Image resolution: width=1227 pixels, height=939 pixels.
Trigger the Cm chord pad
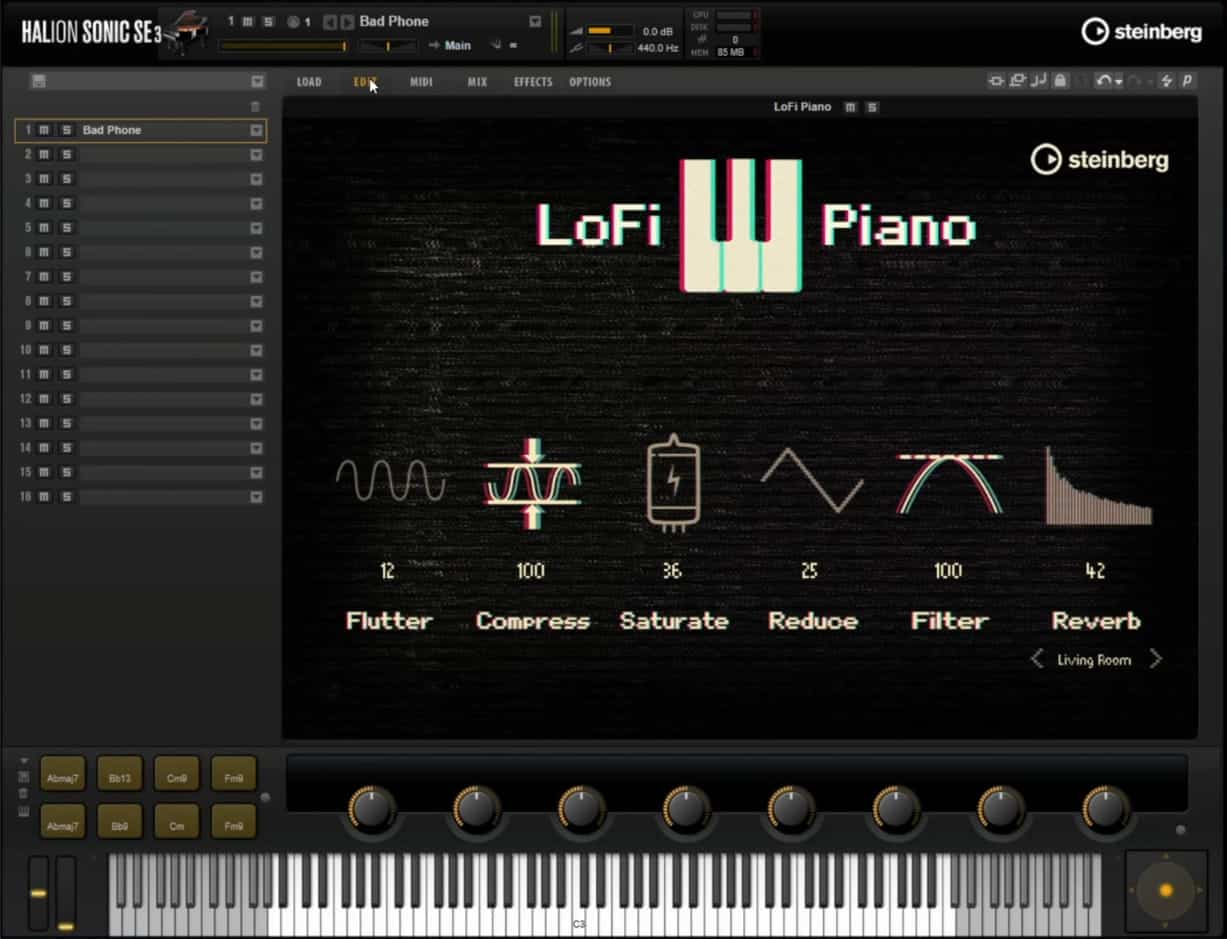[x=177, y=822]
